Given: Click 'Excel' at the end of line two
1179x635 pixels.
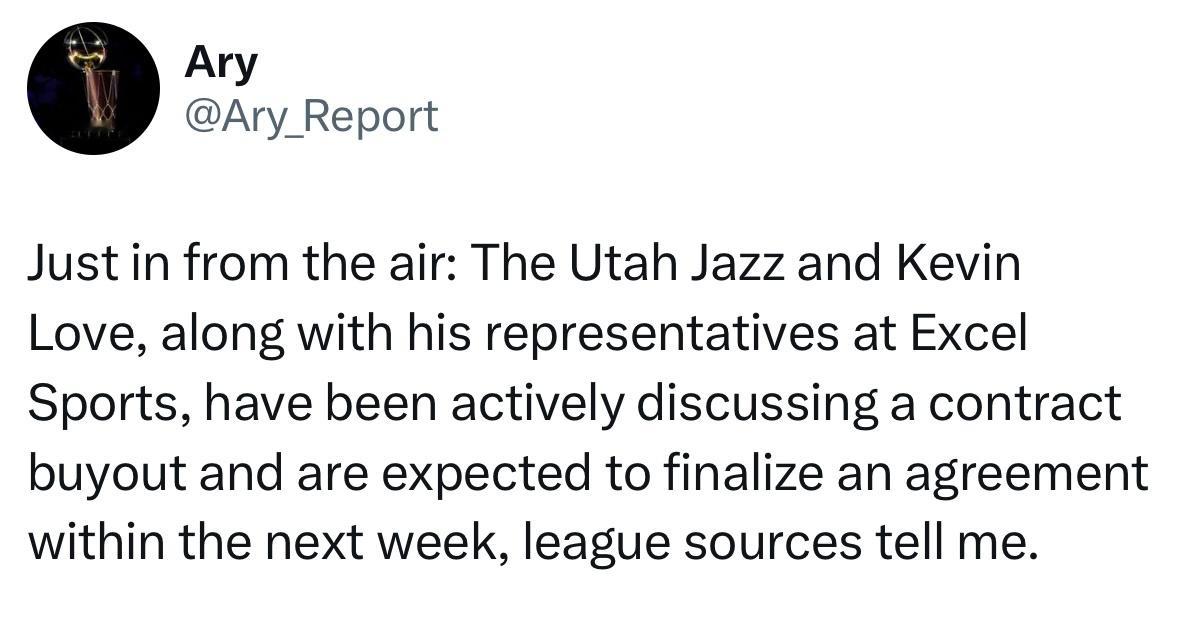Looking at the screenshot, I should pyautogui.click(x=969, y=334).
